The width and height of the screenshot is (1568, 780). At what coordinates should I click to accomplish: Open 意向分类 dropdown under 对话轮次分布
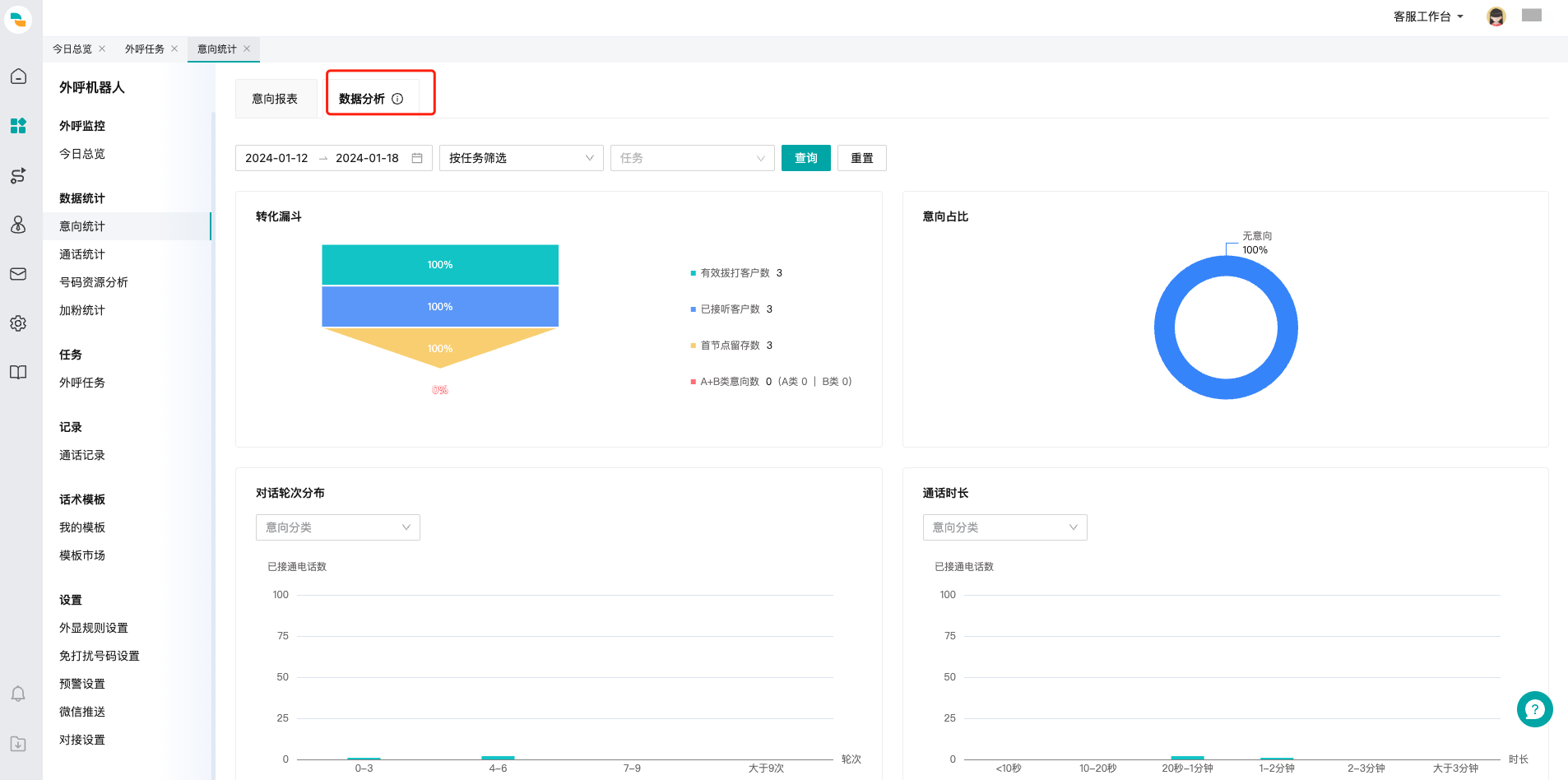coord(337,527)
